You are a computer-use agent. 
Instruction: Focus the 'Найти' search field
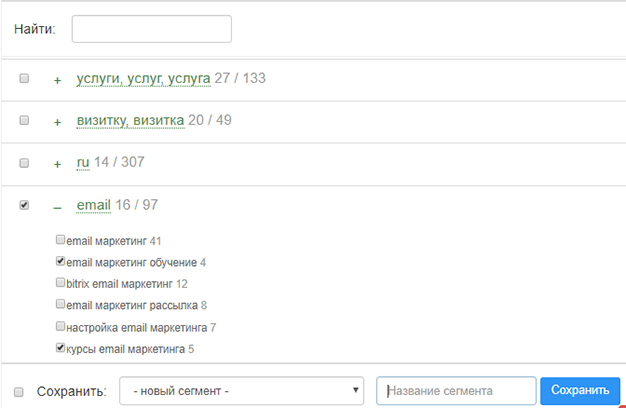(x=152, y=29)
